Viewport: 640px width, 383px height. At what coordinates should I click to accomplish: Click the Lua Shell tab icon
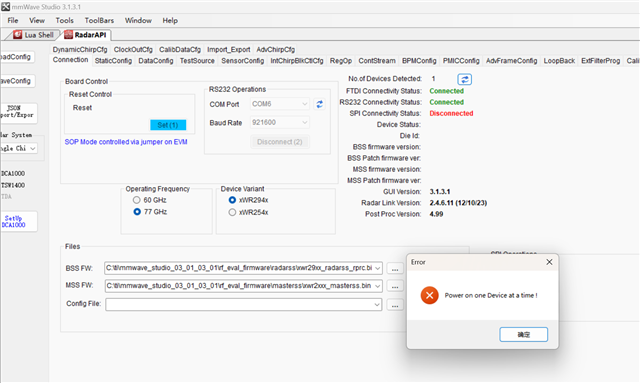[x=18, y=35]
